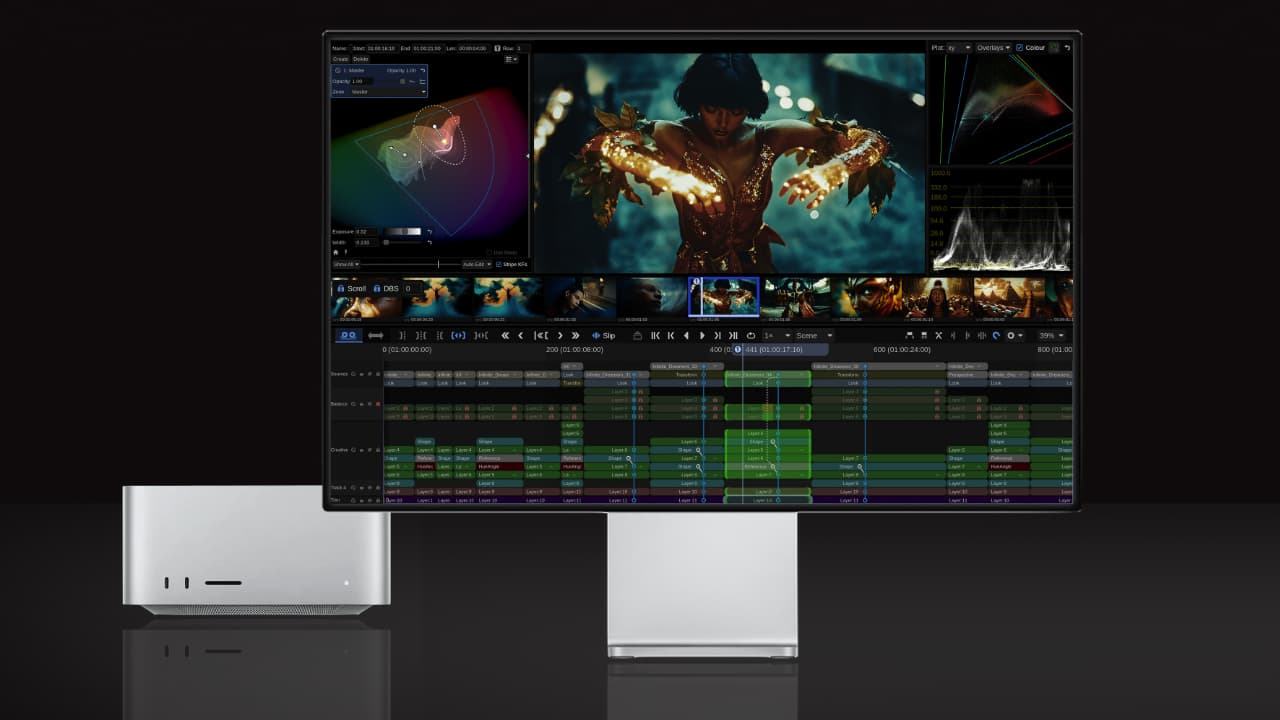Click the Delete button next to Create
The width and height of the screenshot is (1280, 720).
click(361, 58)
